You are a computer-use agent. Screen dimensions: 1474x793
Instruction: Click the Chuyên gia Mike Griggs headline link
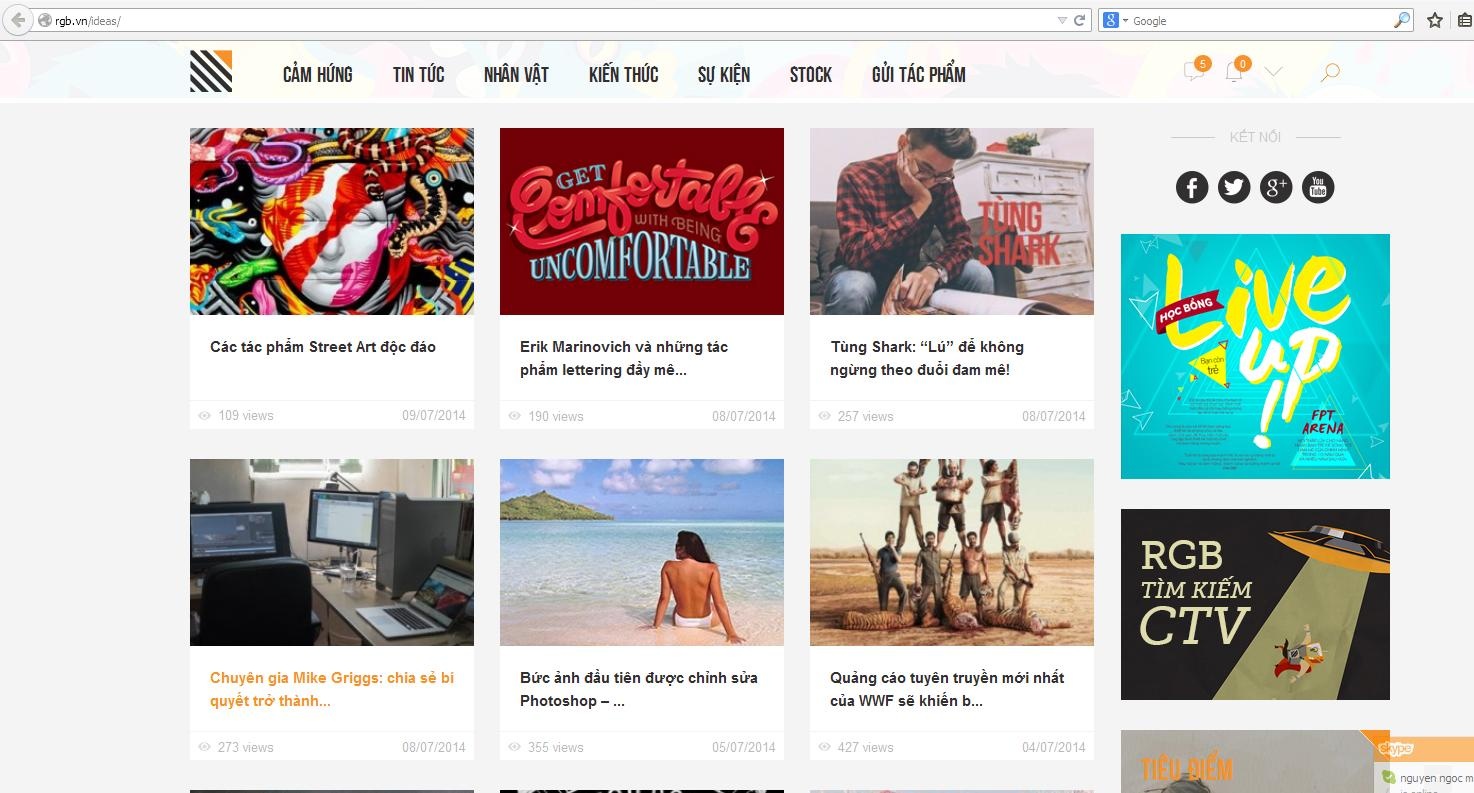coord(331,688)
